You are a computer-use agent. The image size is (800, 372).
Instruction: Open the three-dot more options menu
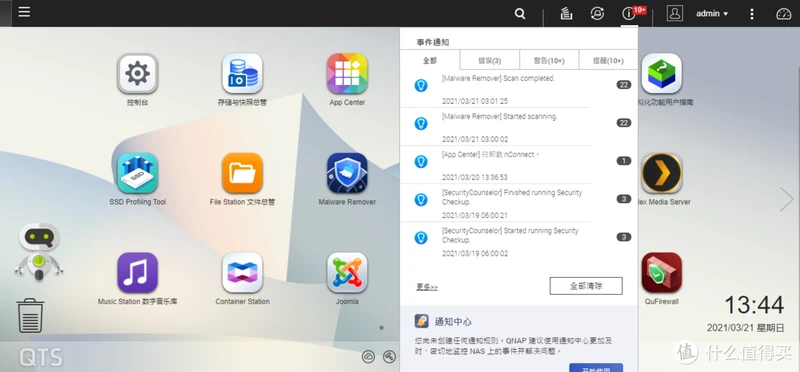tap(752, 14)
